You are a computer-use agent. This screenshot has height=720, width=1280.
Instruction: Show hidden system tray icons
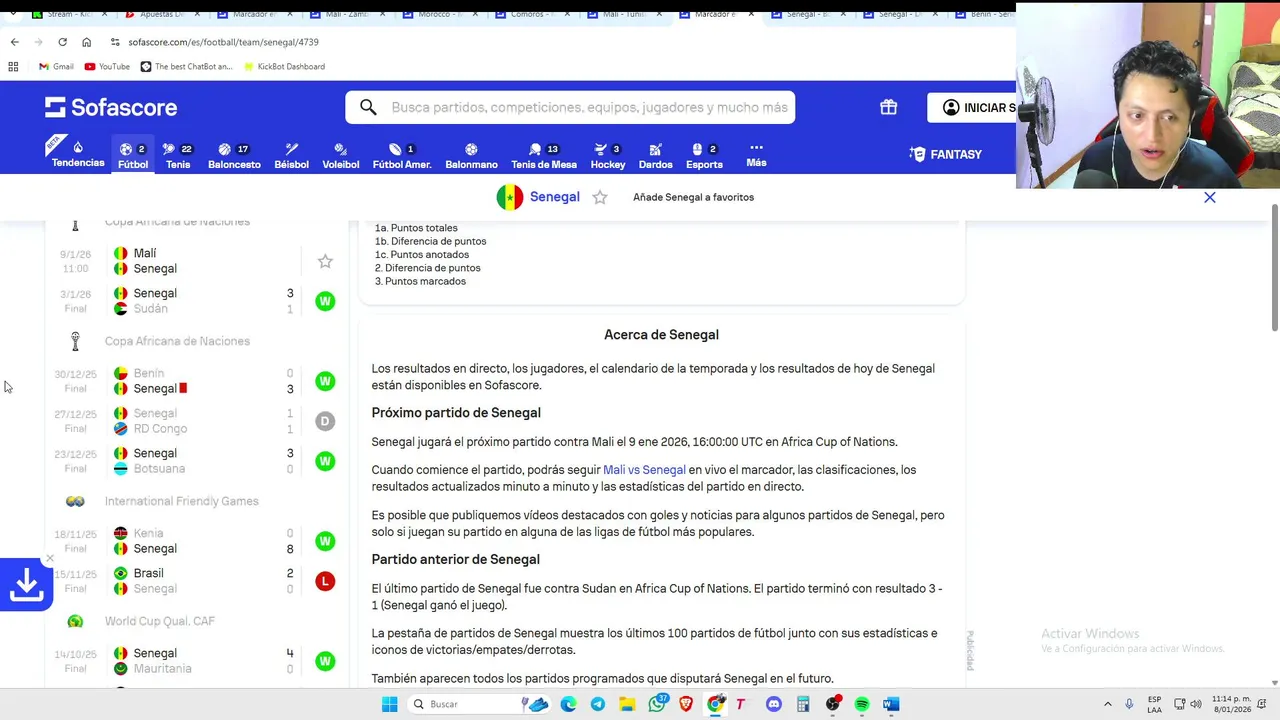1107,704
